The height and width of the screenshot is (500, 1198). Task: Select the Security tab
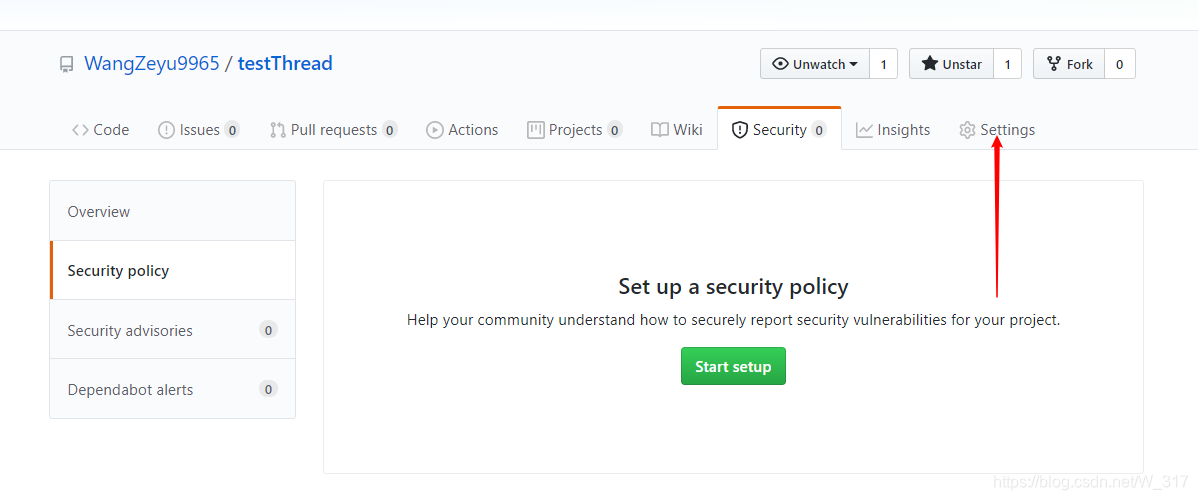coord(779,128)
